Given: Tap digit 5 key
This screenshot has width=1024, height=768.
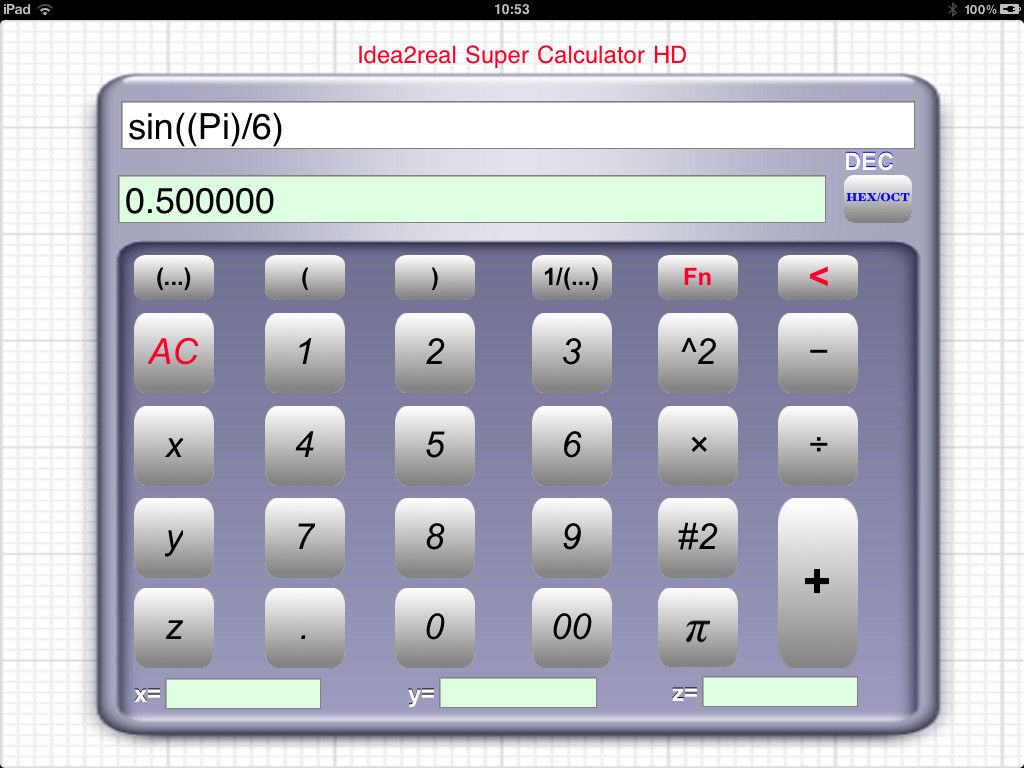Looking at the screenshot, I should coord(435,445).
